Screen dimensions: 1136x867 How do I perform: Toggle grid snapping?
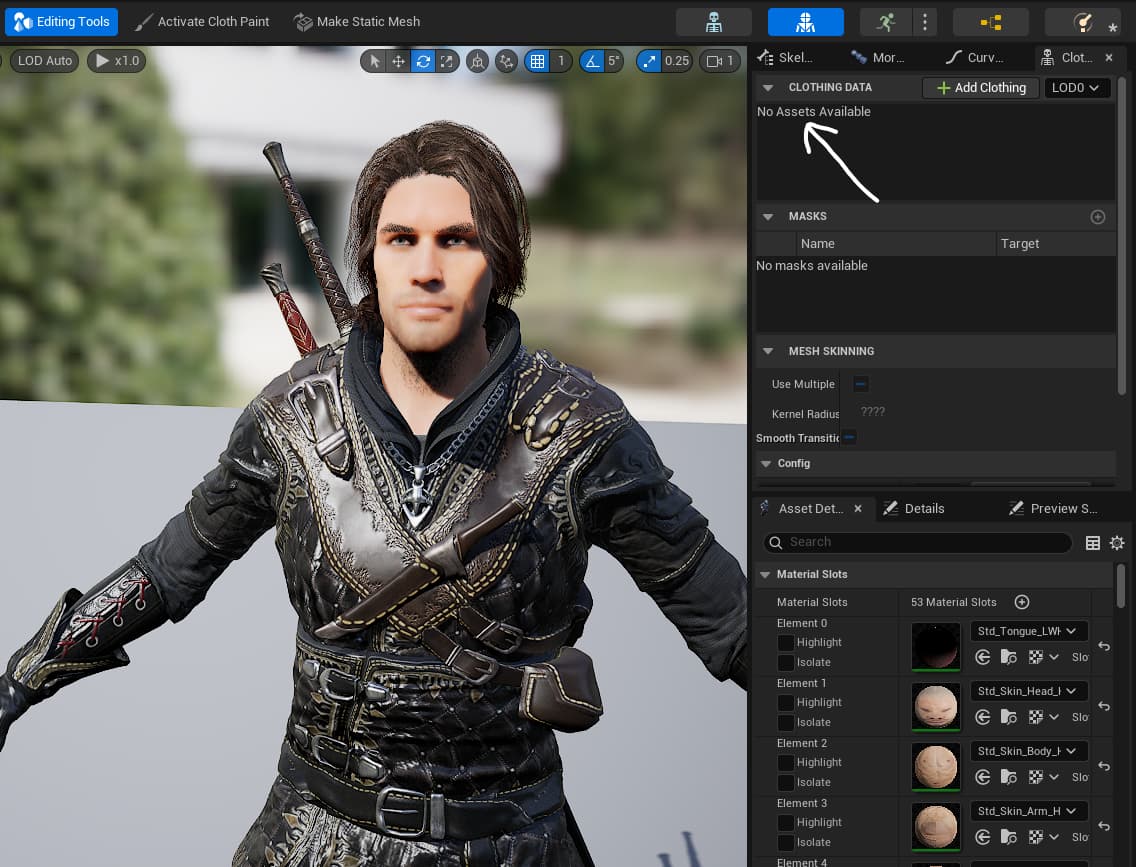tap(537, 61)
